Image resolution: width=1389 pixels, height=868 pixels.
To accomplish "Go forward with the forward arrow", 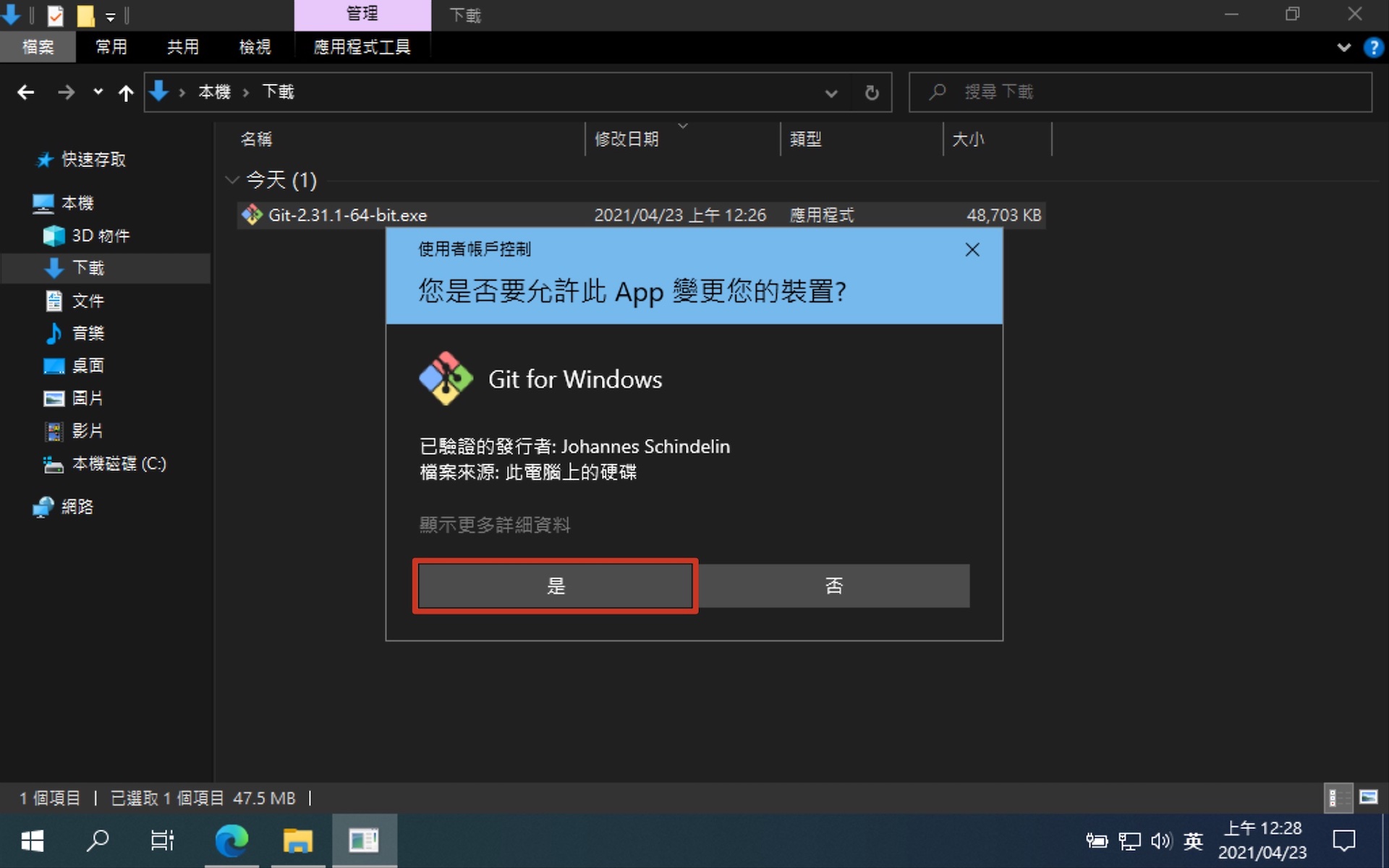I will click(66, 92).
